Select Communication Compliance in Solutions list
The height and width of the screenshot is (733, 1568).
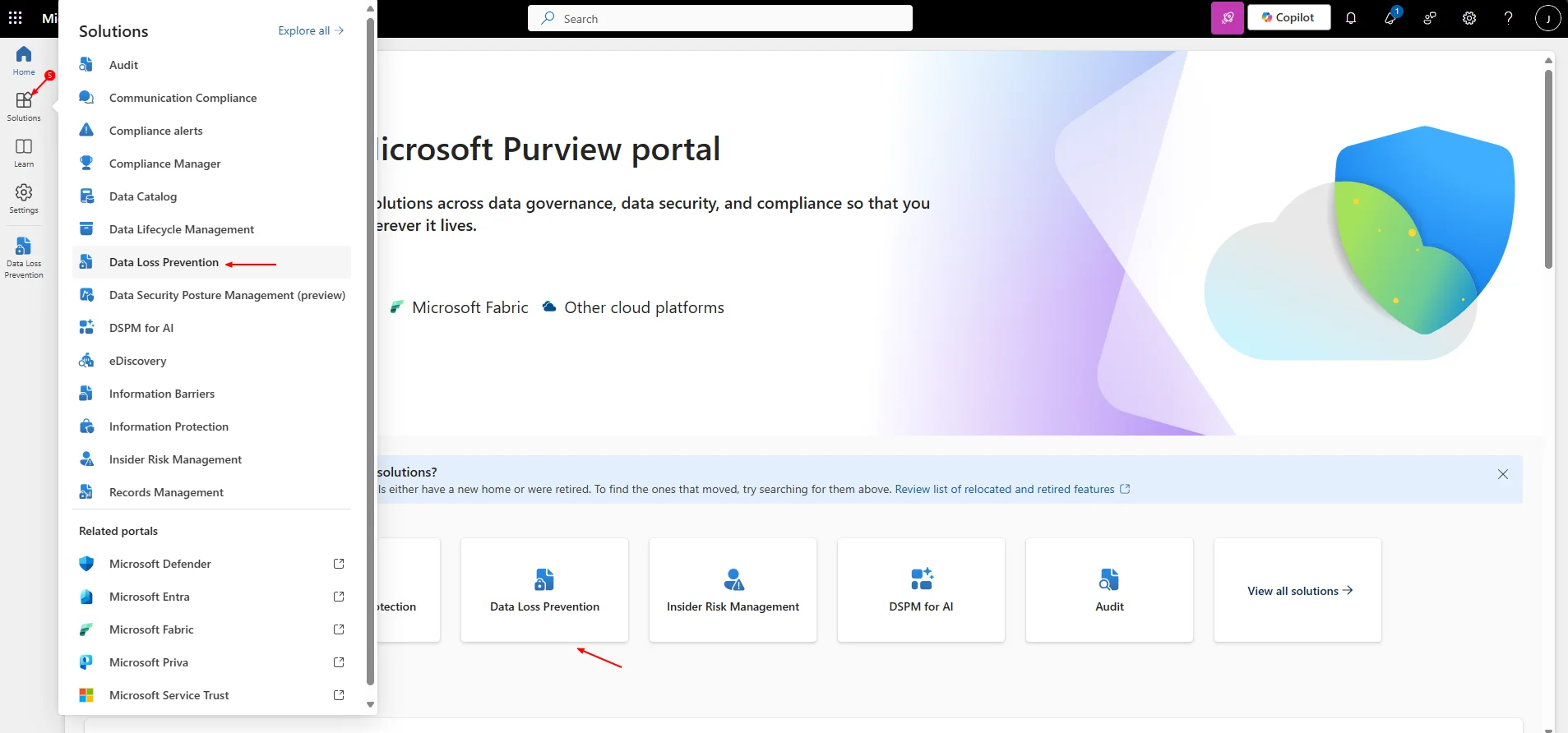pos(211,98)
